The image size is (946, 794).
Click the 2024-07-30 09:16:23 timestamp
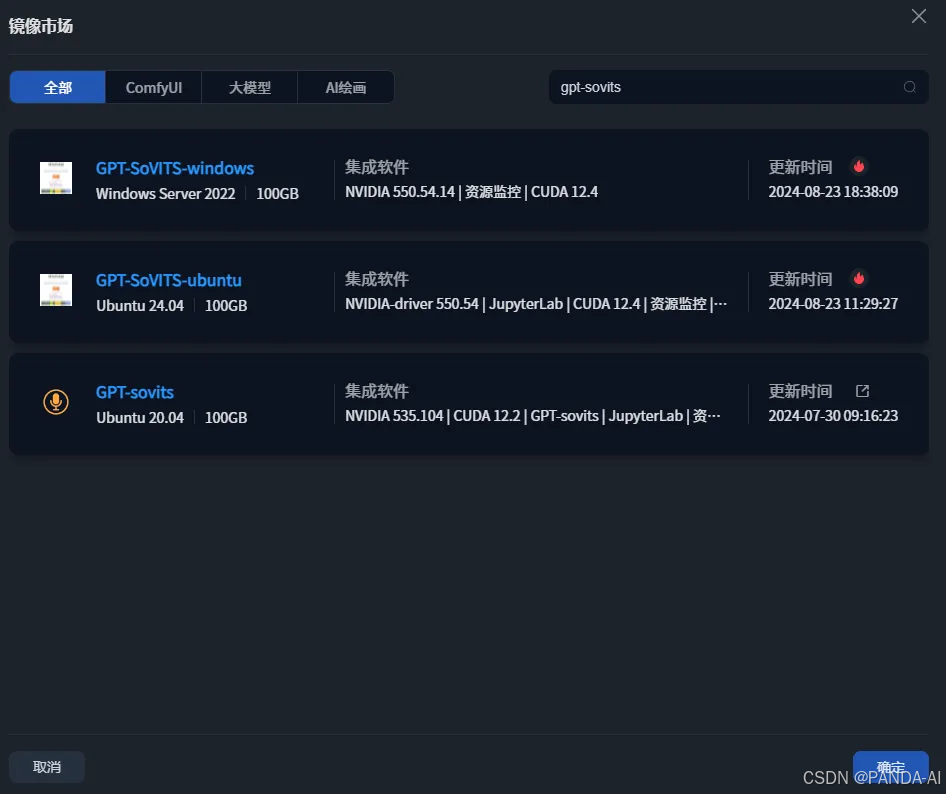pyautogui.click(x=833, y=416)
